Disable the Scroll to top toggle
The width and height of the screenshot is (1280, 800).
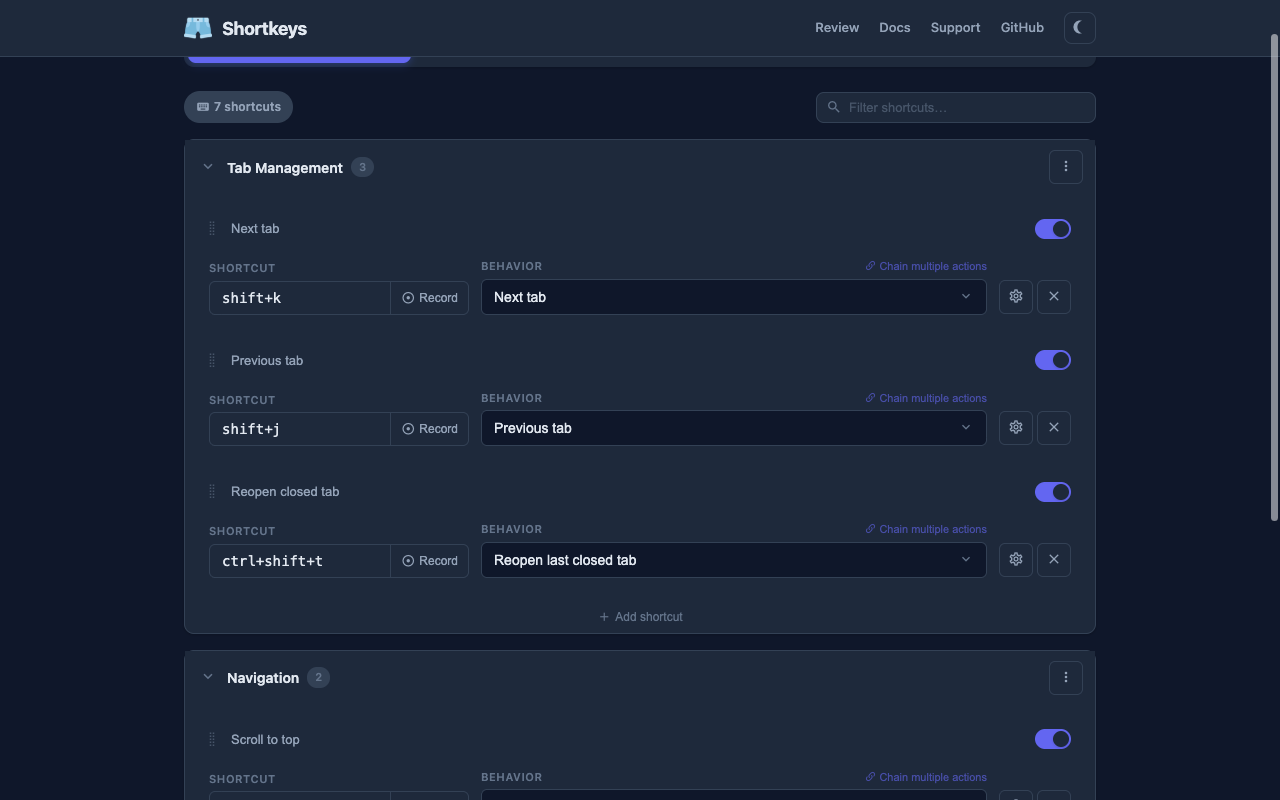[1052, 739]
